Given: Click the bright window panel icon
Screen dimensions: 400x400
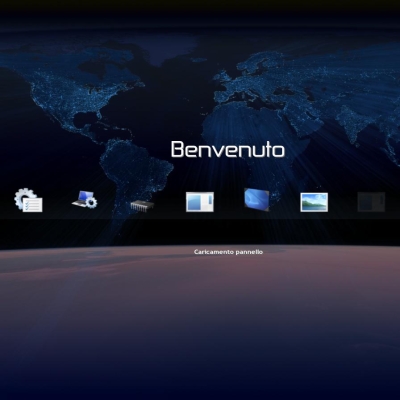Looking at the screenshot, I should pos(200,202).
